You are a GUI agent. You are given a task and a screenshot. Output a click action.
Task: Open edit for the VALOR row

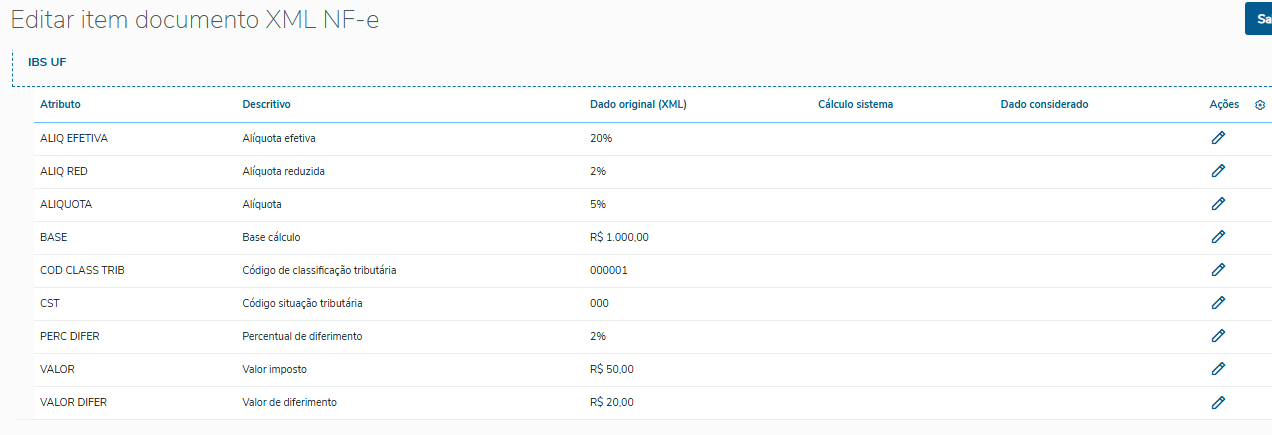tap(1218, 369)
